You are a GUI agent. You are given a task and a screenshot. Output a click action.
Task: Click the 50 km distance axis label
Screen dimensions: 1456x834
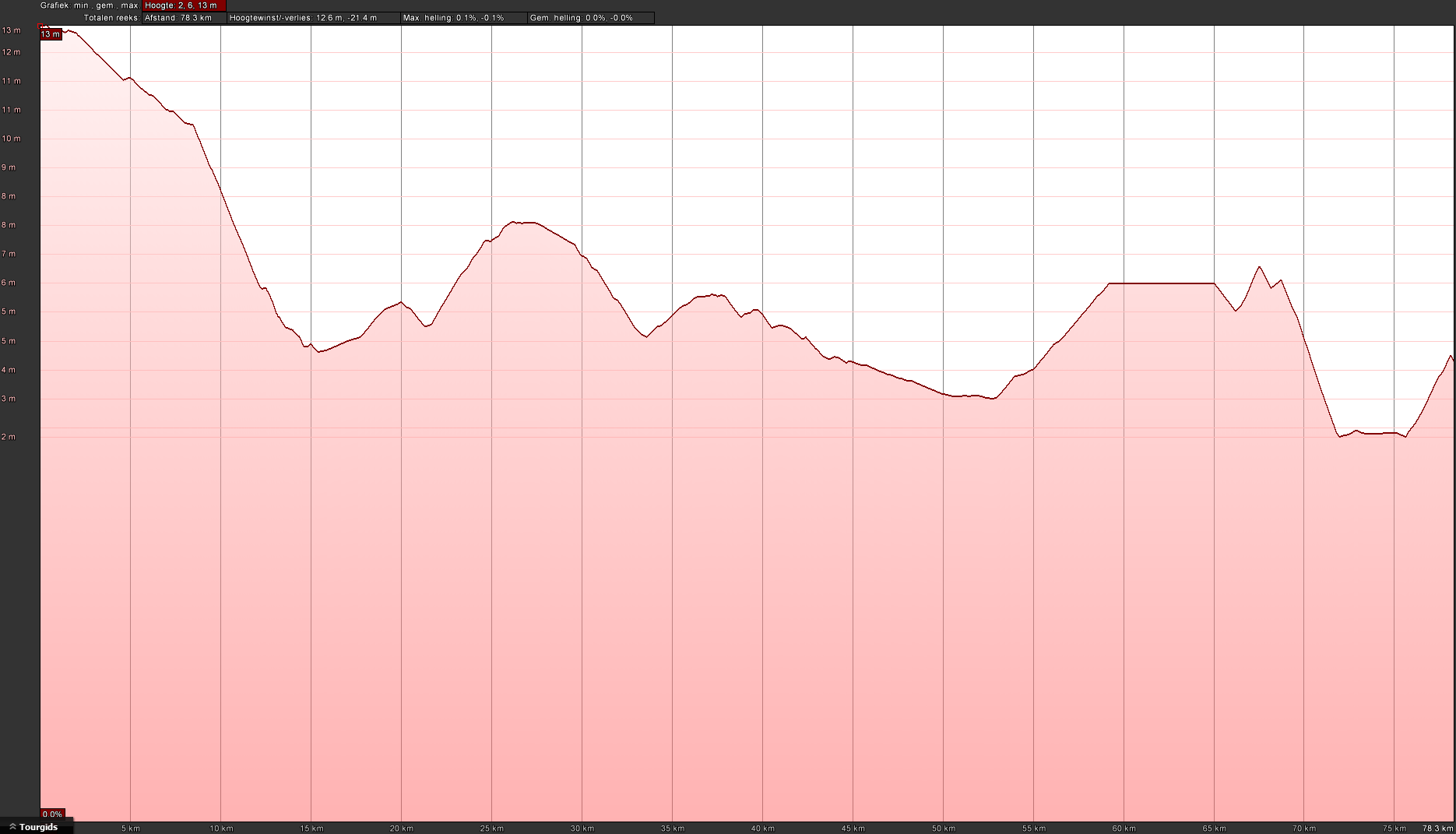(x=944, y=829)
